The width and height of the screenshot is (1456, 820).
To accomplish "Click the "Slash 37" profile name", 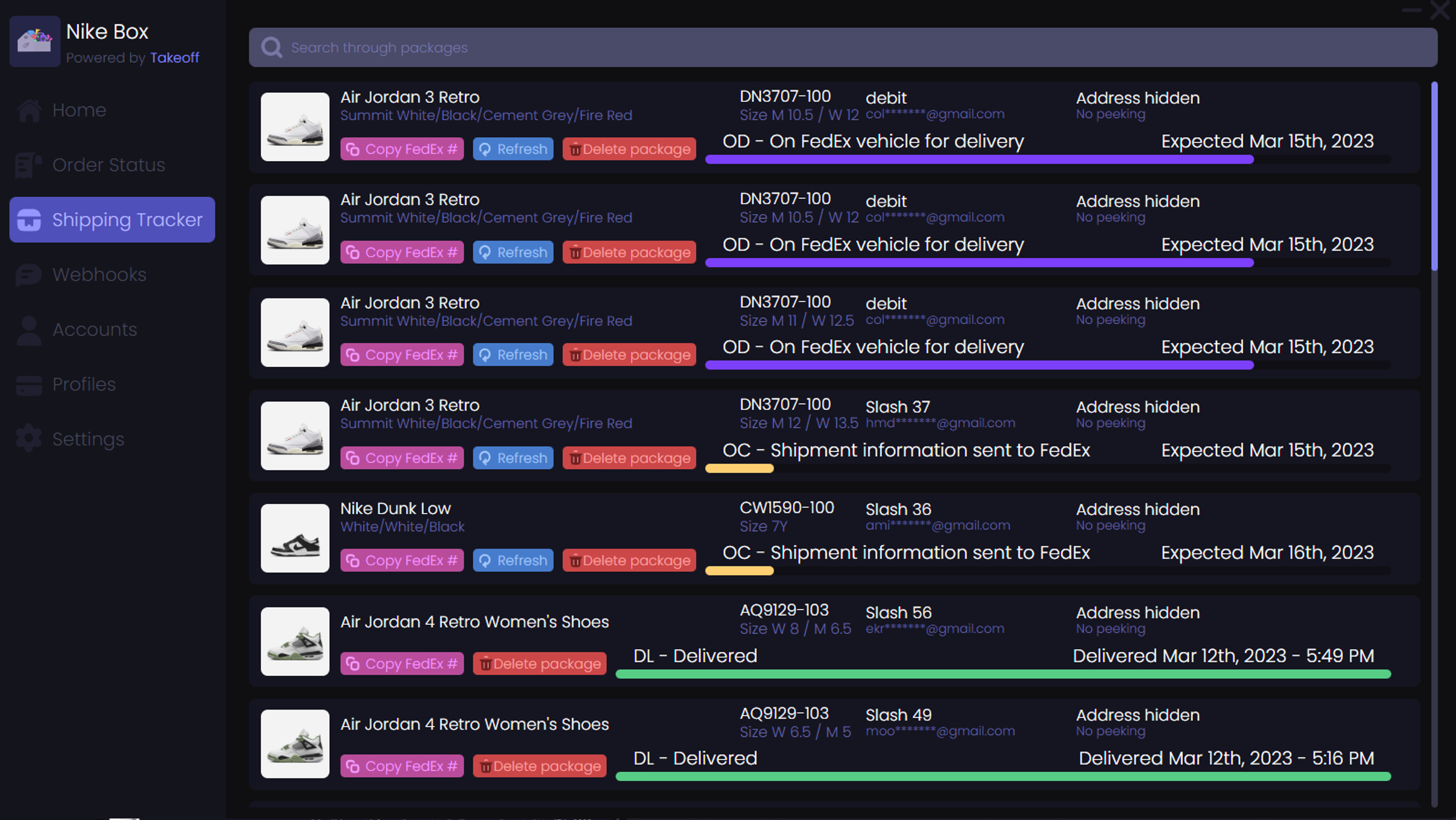I will [898, 407].
